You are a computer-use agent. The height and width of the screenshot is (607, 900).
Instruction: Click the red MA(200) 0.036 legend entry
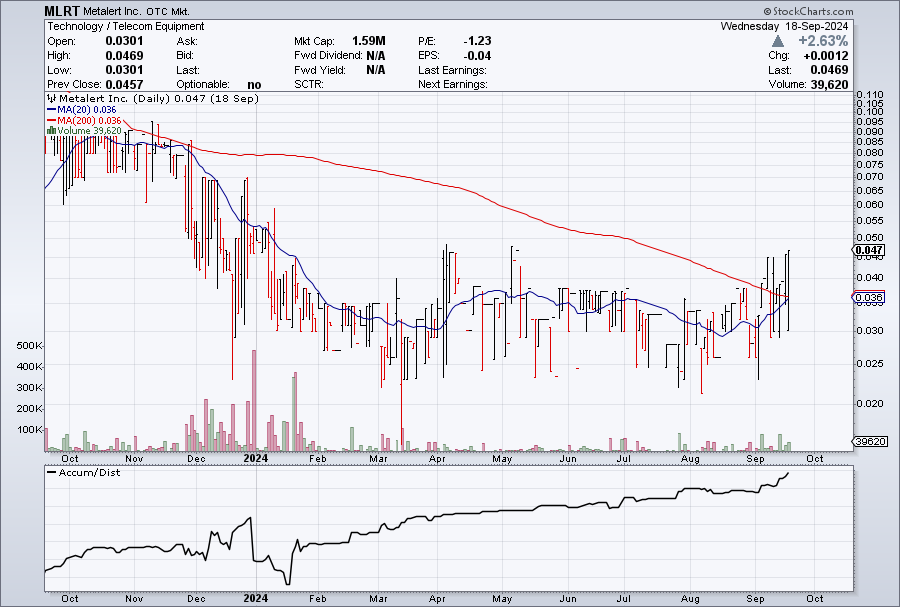click(84, 120)
